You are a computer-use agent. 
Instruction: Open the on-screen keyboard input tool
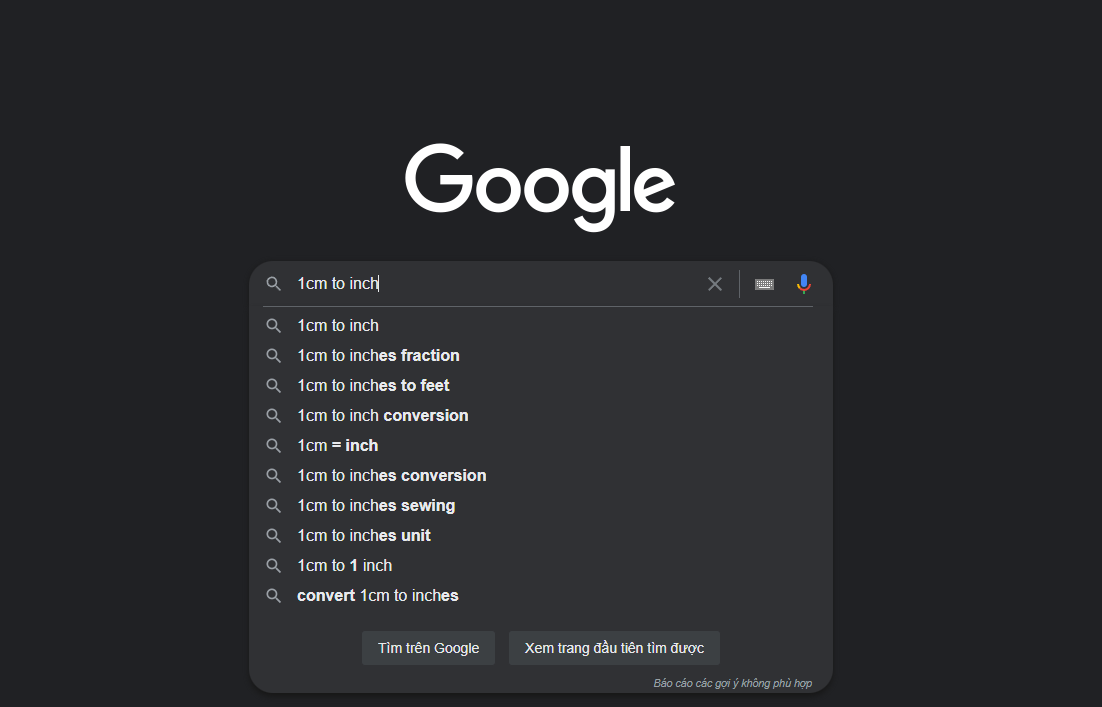(x=764, y=284)
